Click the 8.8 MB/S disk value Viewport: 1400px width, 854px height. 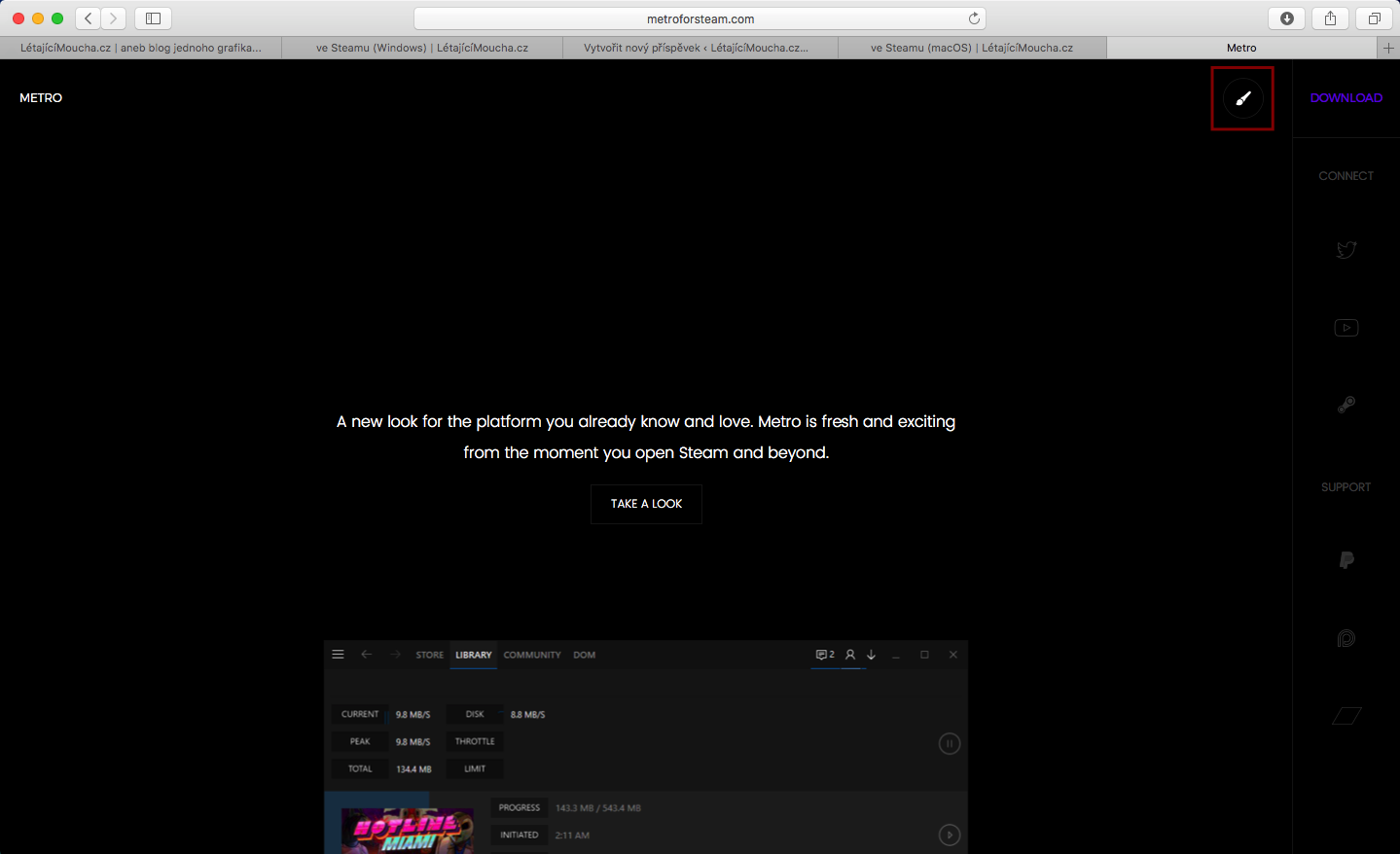(528, 715)
